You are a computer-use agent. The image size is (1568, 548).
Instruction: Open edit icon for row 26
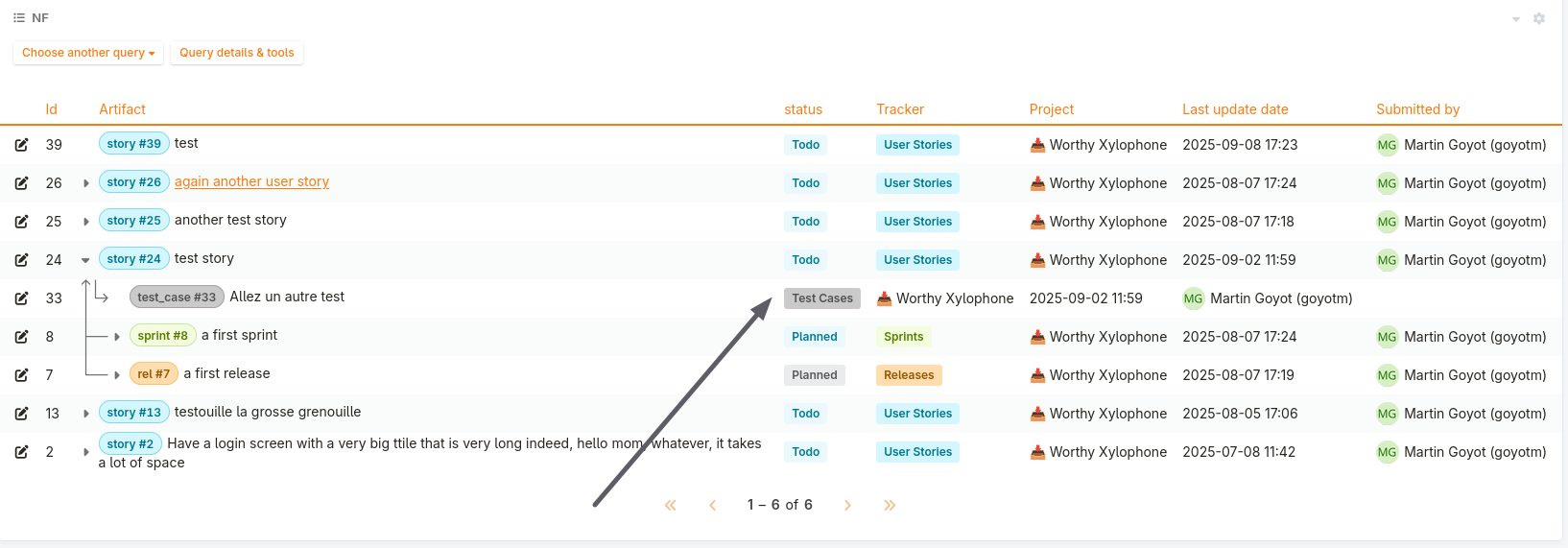click(x=21, y=183)
